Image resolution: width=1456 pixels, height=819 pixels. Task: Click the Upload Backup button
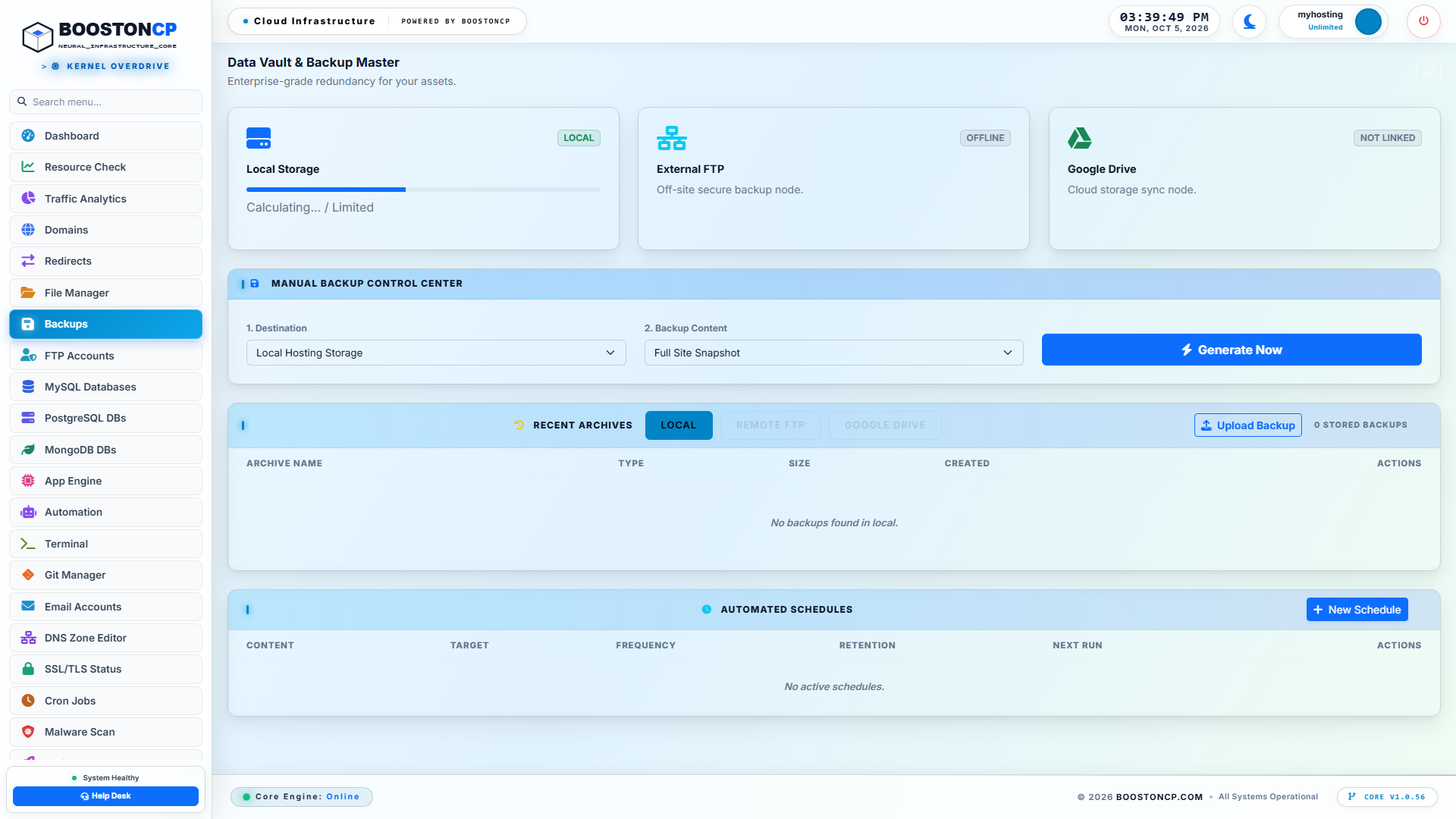point(1247,425)
